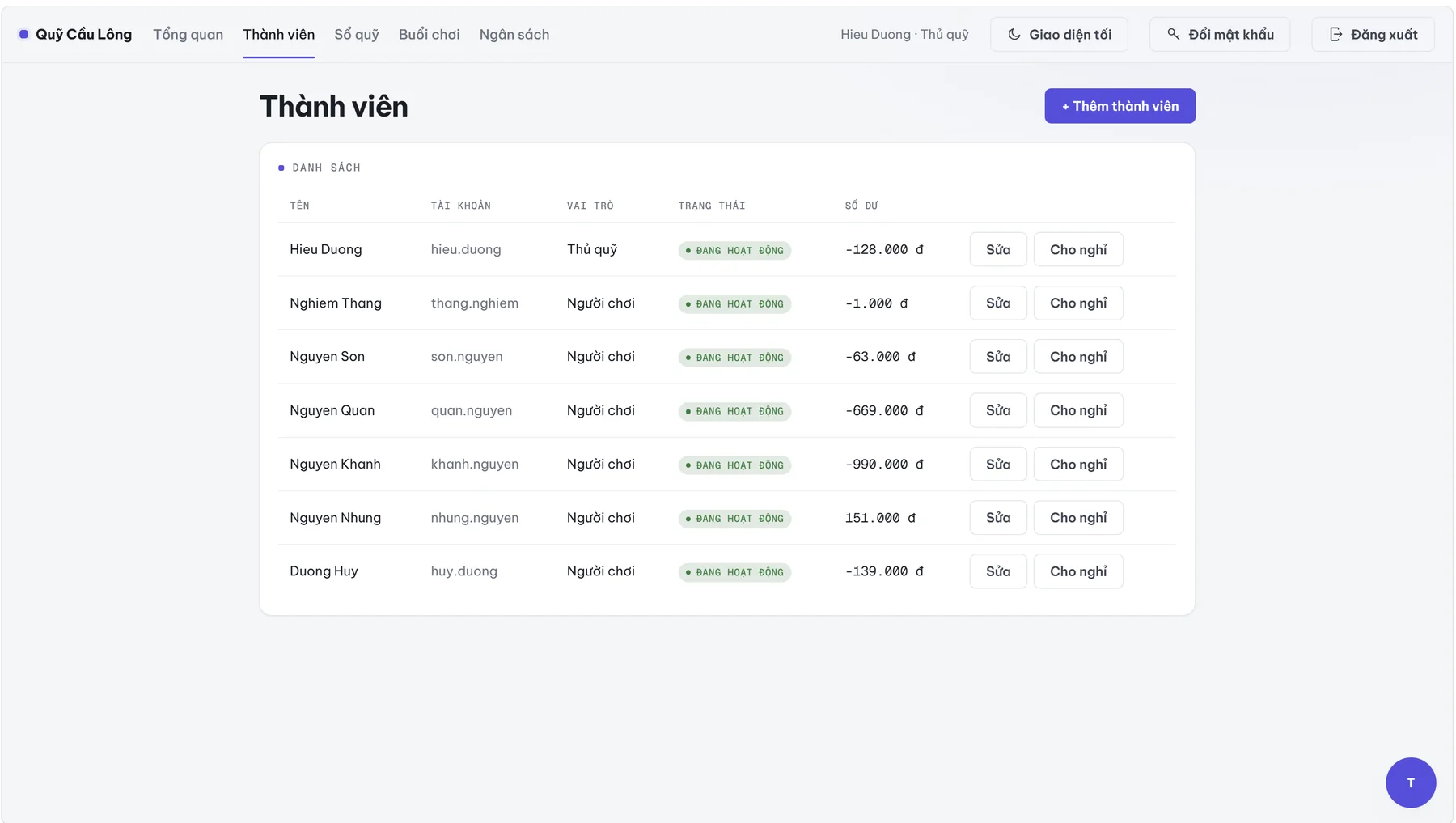The height and width of the screenshot is (823, 1456).
Task: Click the Số dư column header
Action: (861, 206)
